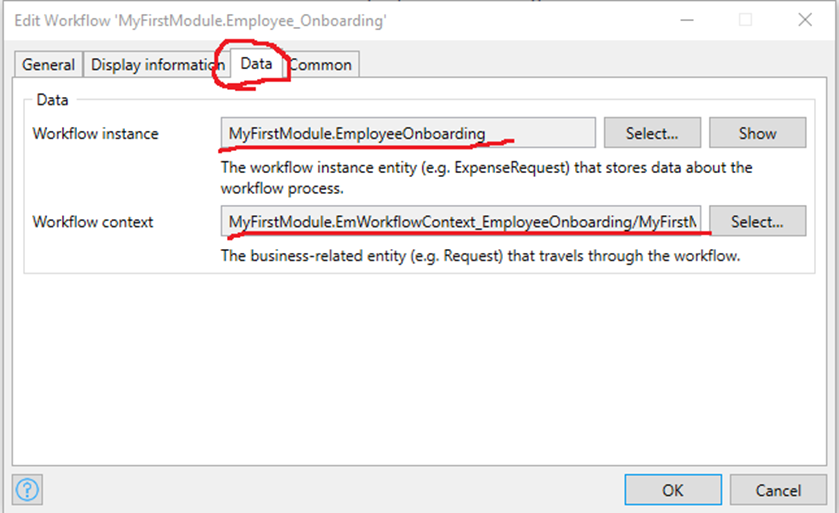Click Select button for Workflow instance

(x=652, y=133)
